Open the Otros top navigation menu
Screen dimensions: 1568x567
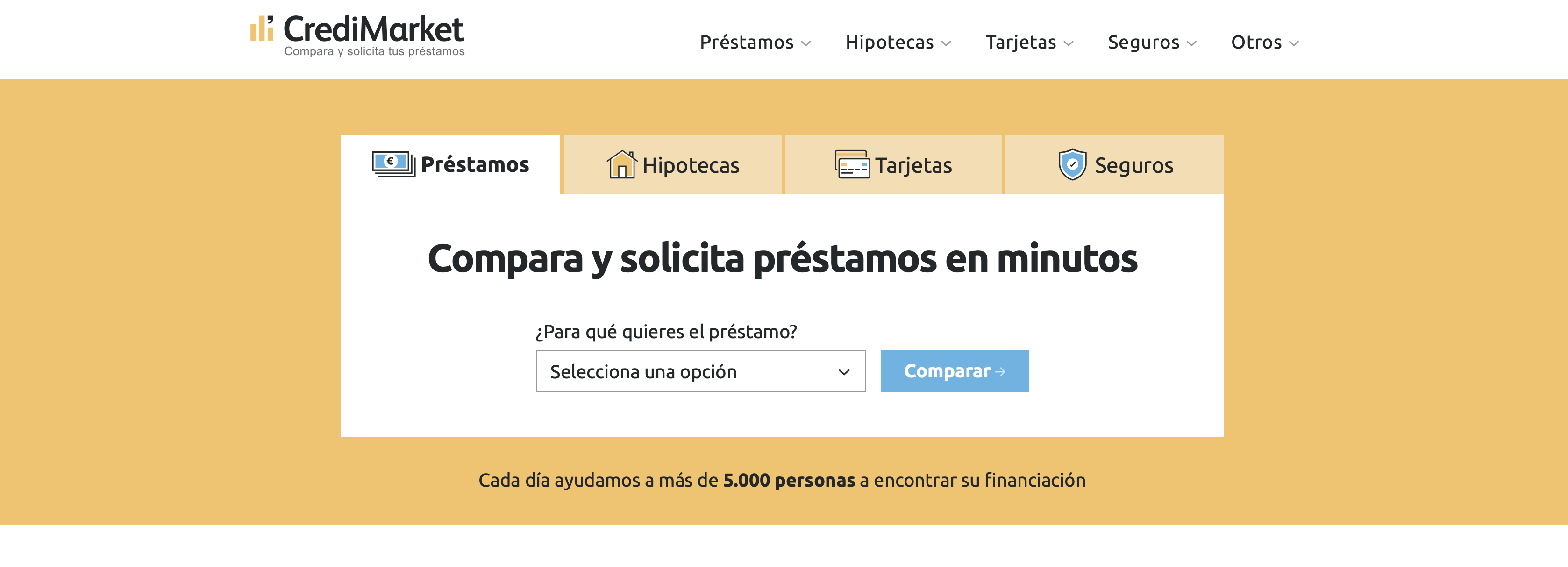click(1256, 43)
